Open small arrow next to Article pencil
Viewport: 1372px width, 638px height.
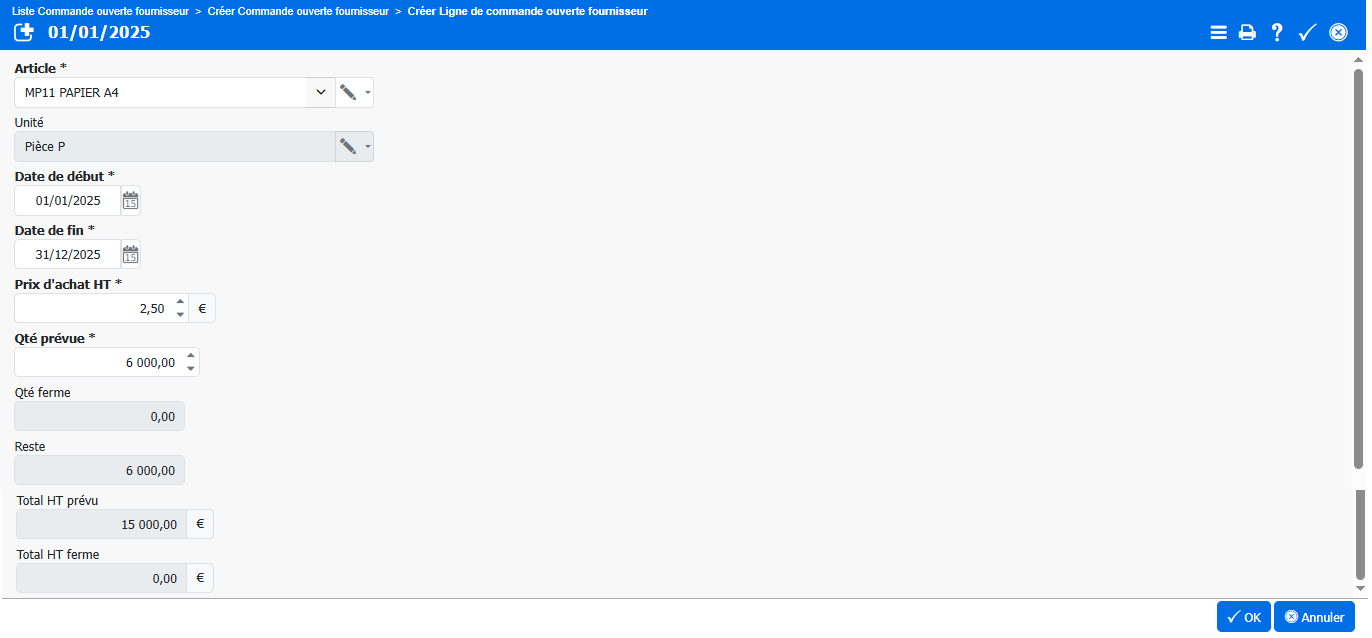[368, 93]
